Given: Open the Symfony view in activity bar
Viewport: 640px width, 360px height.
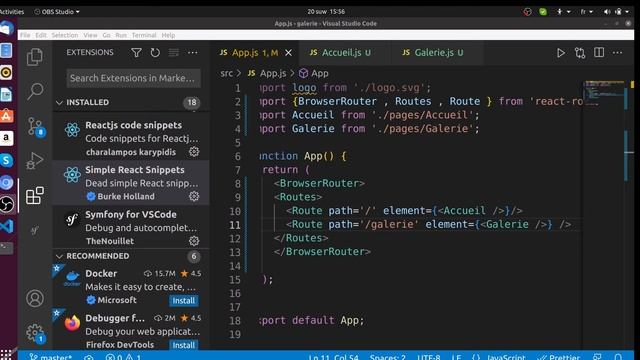Looking at the screenshot, I should (x=35, y=230).
